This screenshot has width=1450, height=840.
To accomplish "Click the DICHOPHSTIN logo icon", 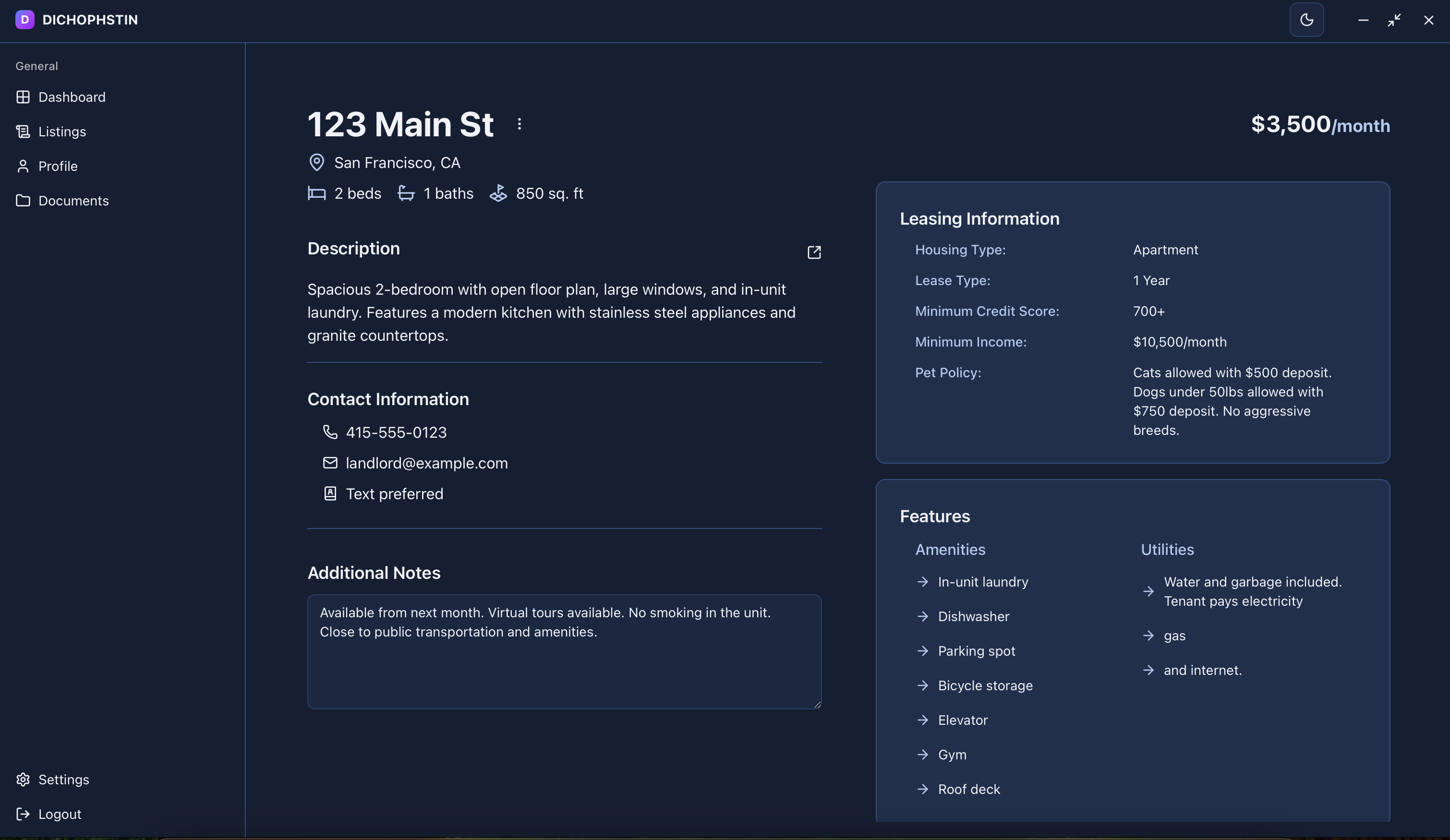I will (x=24, y=20).
